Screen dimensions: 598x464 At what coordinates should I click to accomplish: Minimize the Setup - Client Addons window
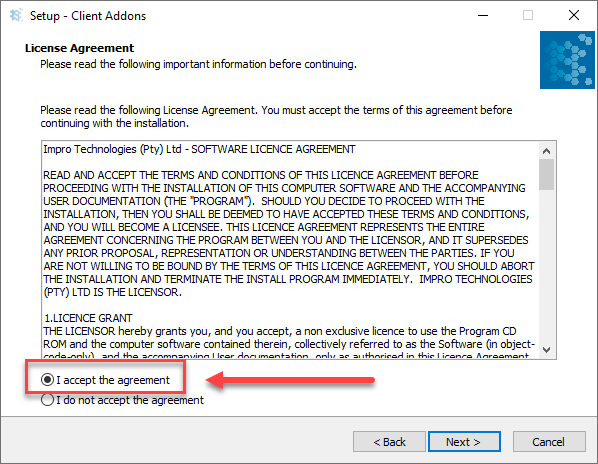(x=483, y=16)
